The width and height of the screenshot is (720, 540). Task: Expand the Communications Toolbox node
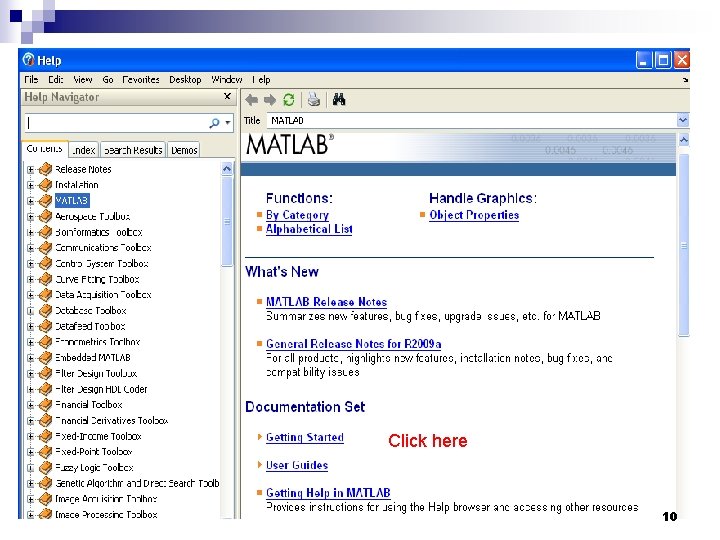(30, 248)
